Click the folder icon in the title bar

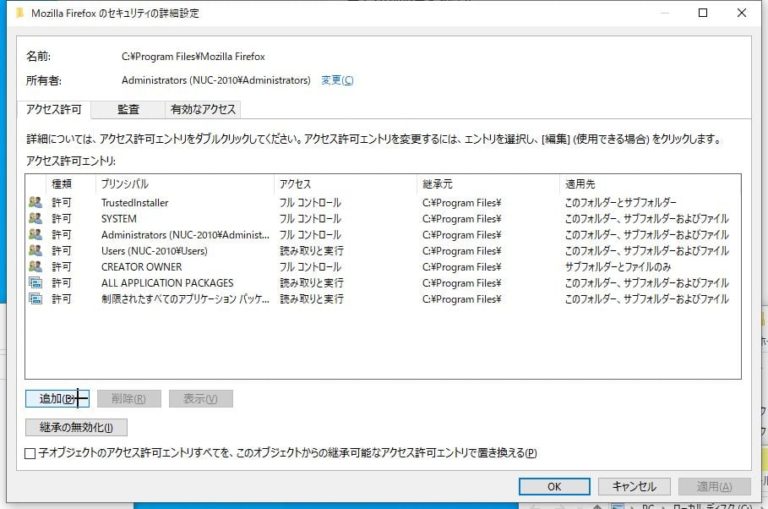pos(20,13)
